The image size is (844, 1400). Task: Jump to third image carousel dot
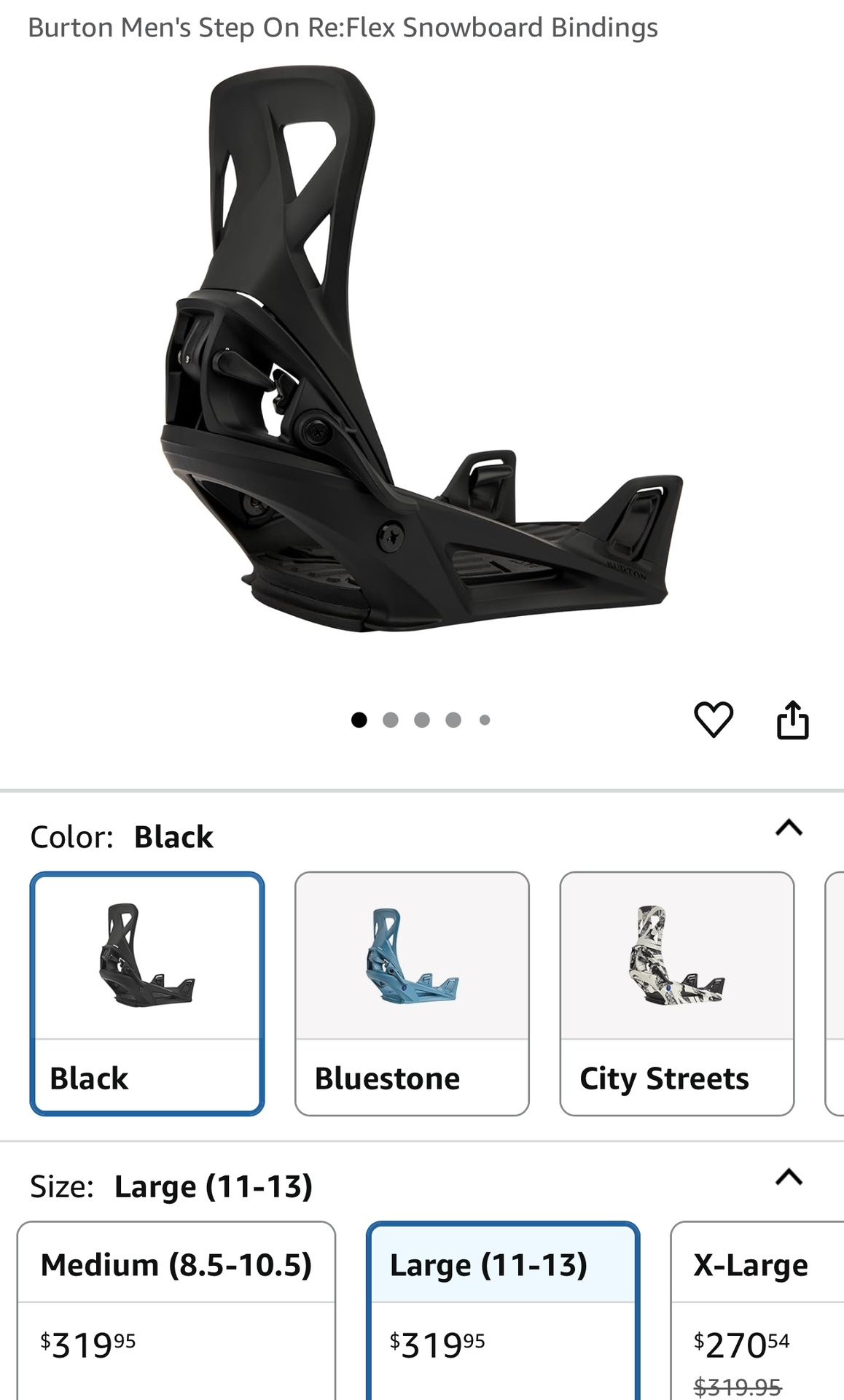click(x=422, y=720)
